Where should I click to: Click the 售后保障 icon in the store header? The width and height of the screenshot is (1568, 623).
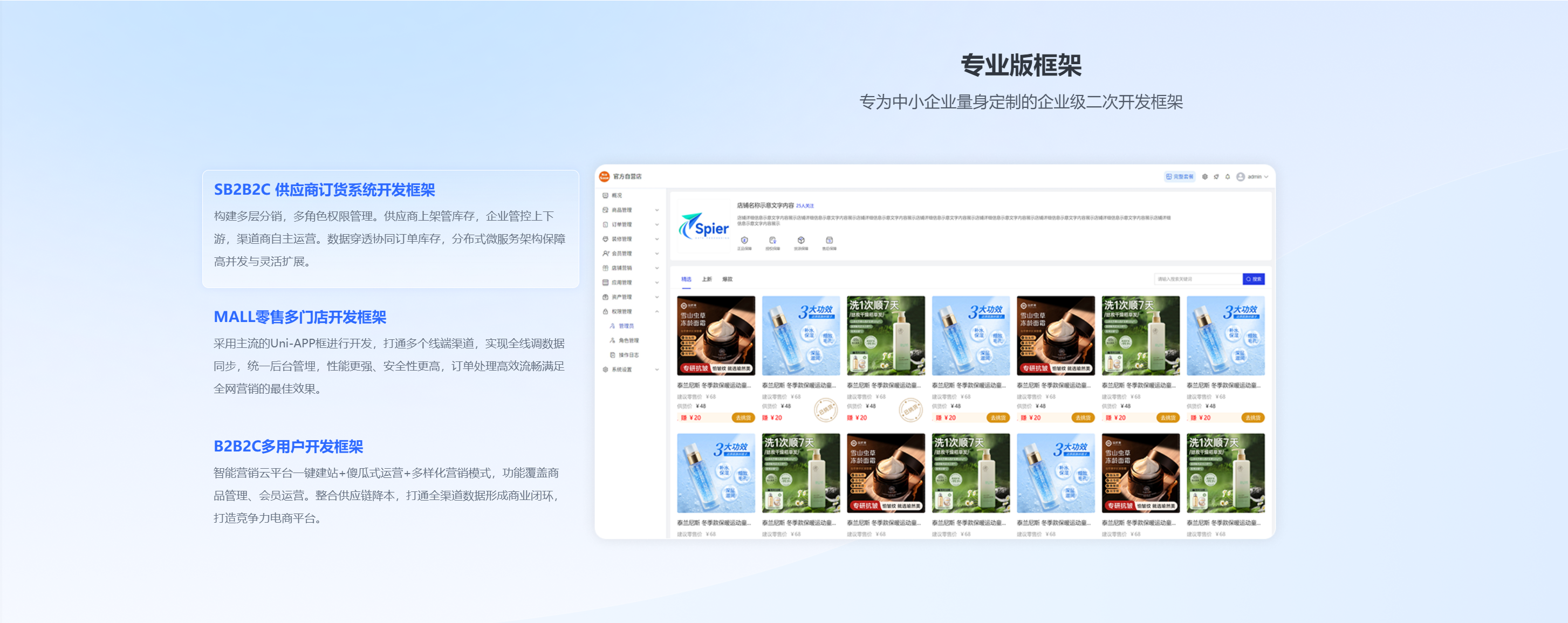829,241
